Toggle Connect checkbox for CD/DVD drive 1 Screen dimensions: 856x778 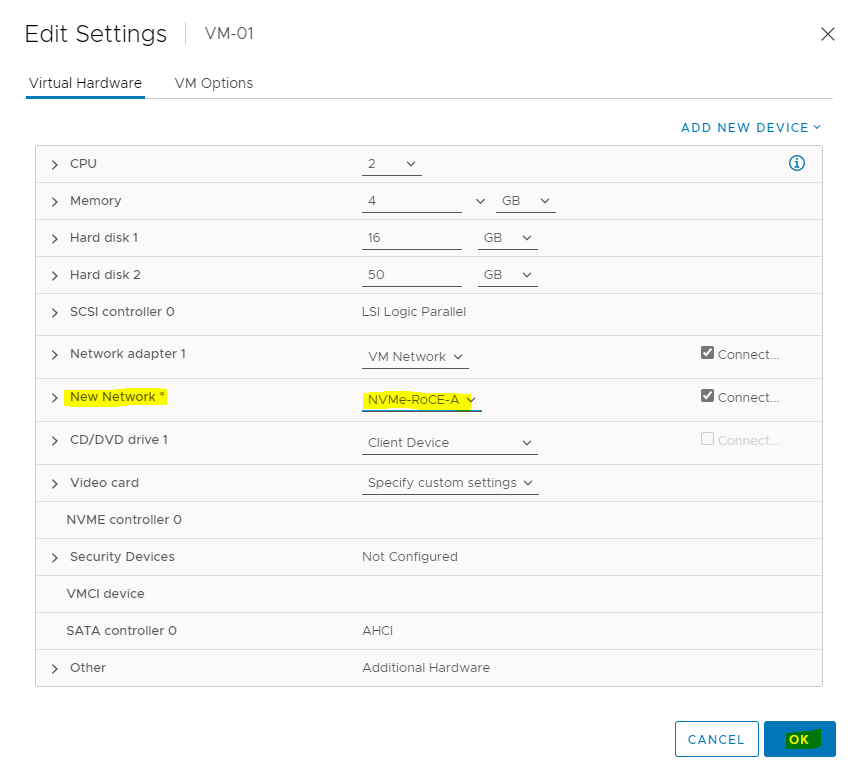tap(707, 439)
